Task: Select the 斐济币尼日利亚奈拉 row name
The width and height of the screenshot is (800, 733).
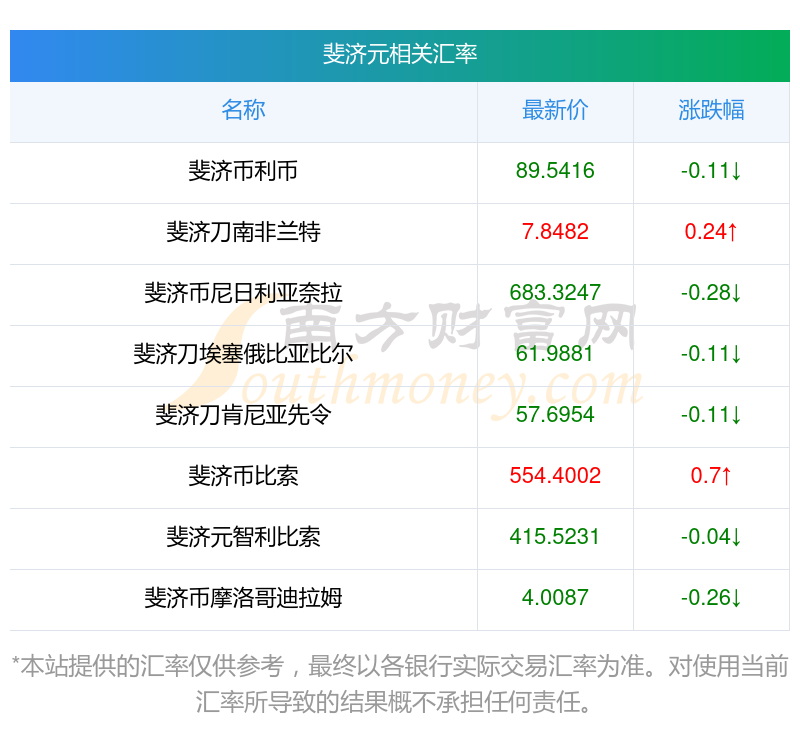Action: pos(243,293)
